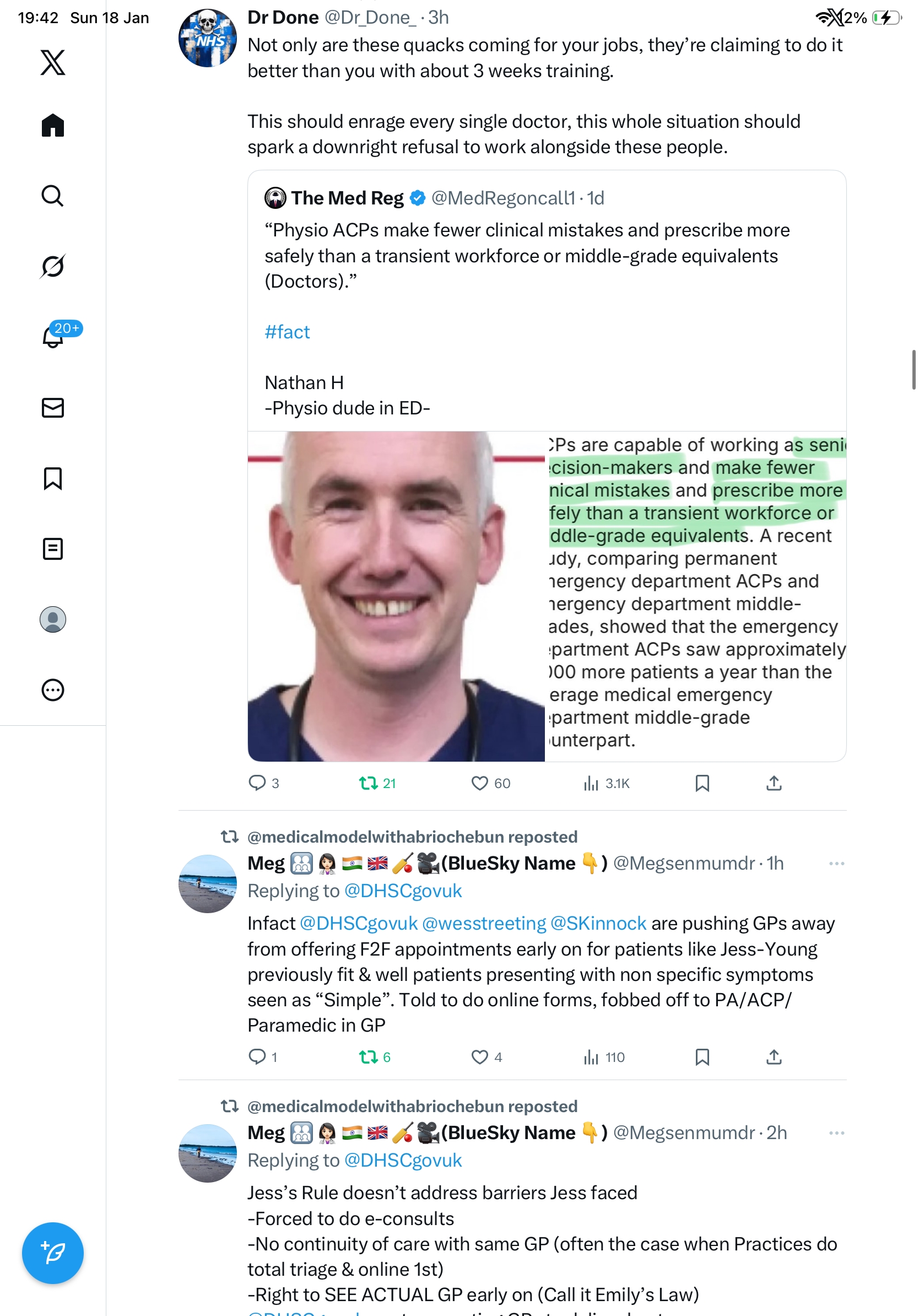The height and width of the screenshot is (1316, 919).
Task: Open the quoted post's physio photo
Action: pos(396,596)
